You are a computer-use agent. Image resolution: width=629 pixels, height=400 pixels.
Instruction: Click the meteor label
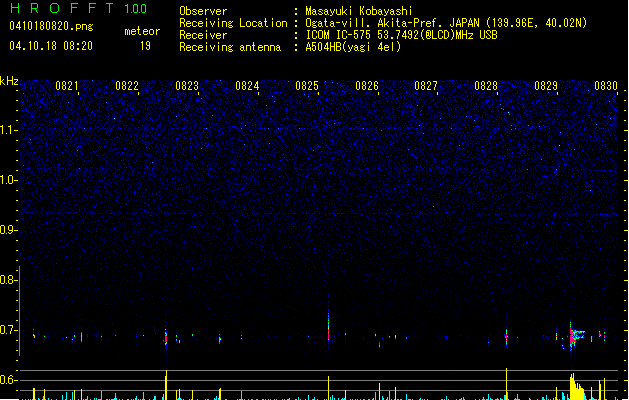pyautogui.click(x=142, y=31)
